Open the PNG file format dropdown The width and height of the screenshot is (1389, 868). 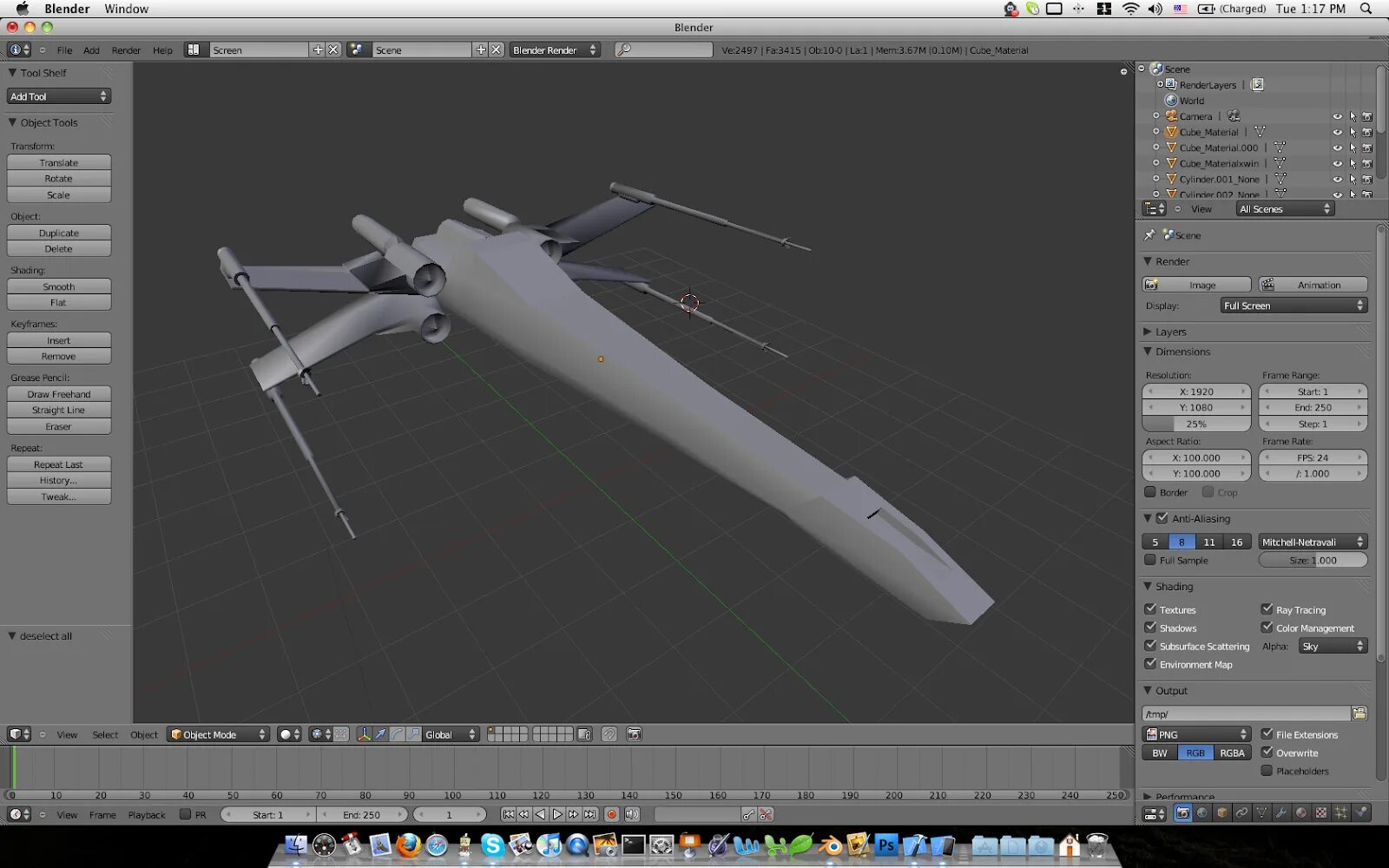point(1196,734)
